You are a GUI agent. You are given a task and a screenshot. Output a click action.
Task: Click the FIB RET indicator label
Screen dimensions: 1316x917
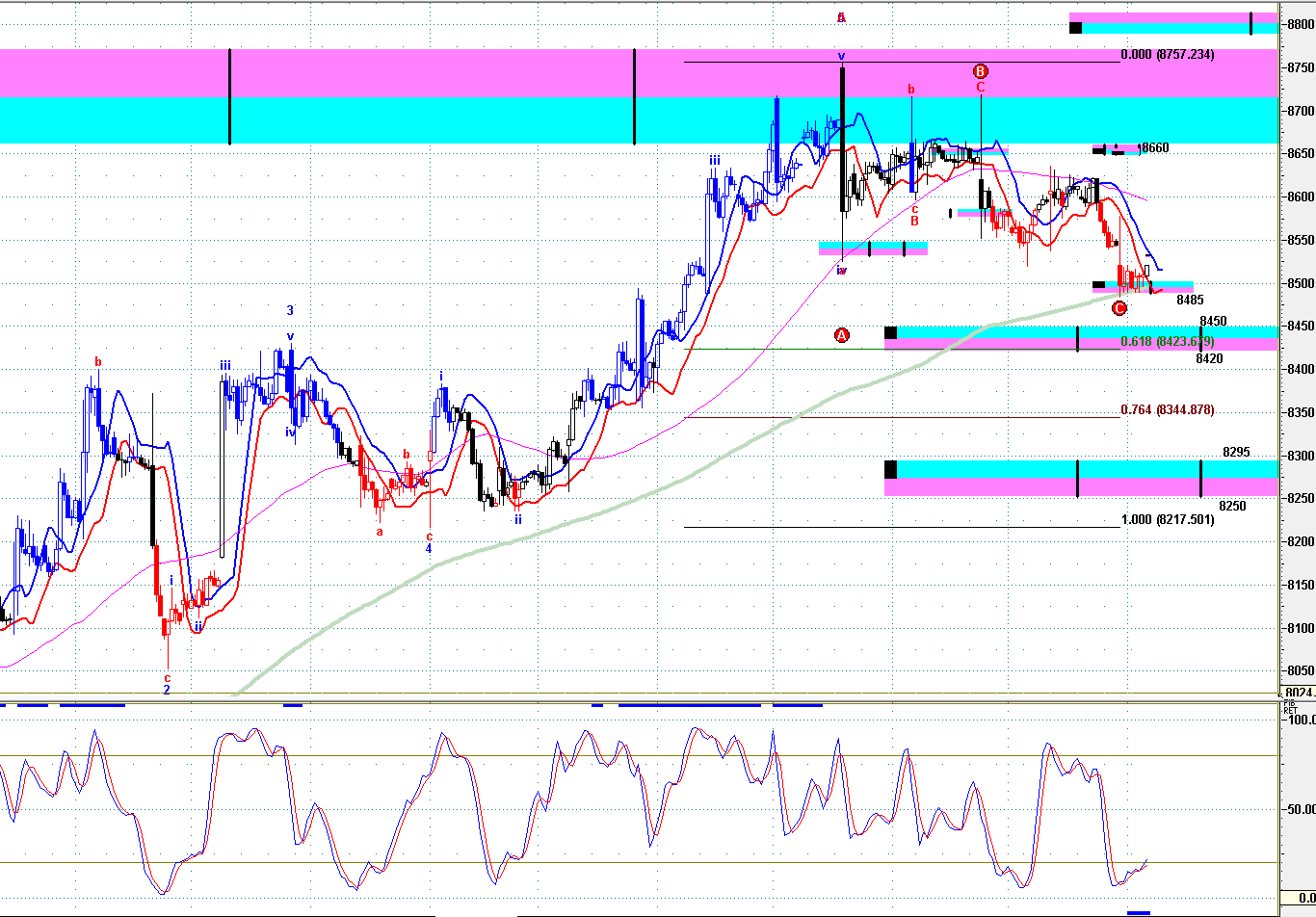tap(1290, 707)
